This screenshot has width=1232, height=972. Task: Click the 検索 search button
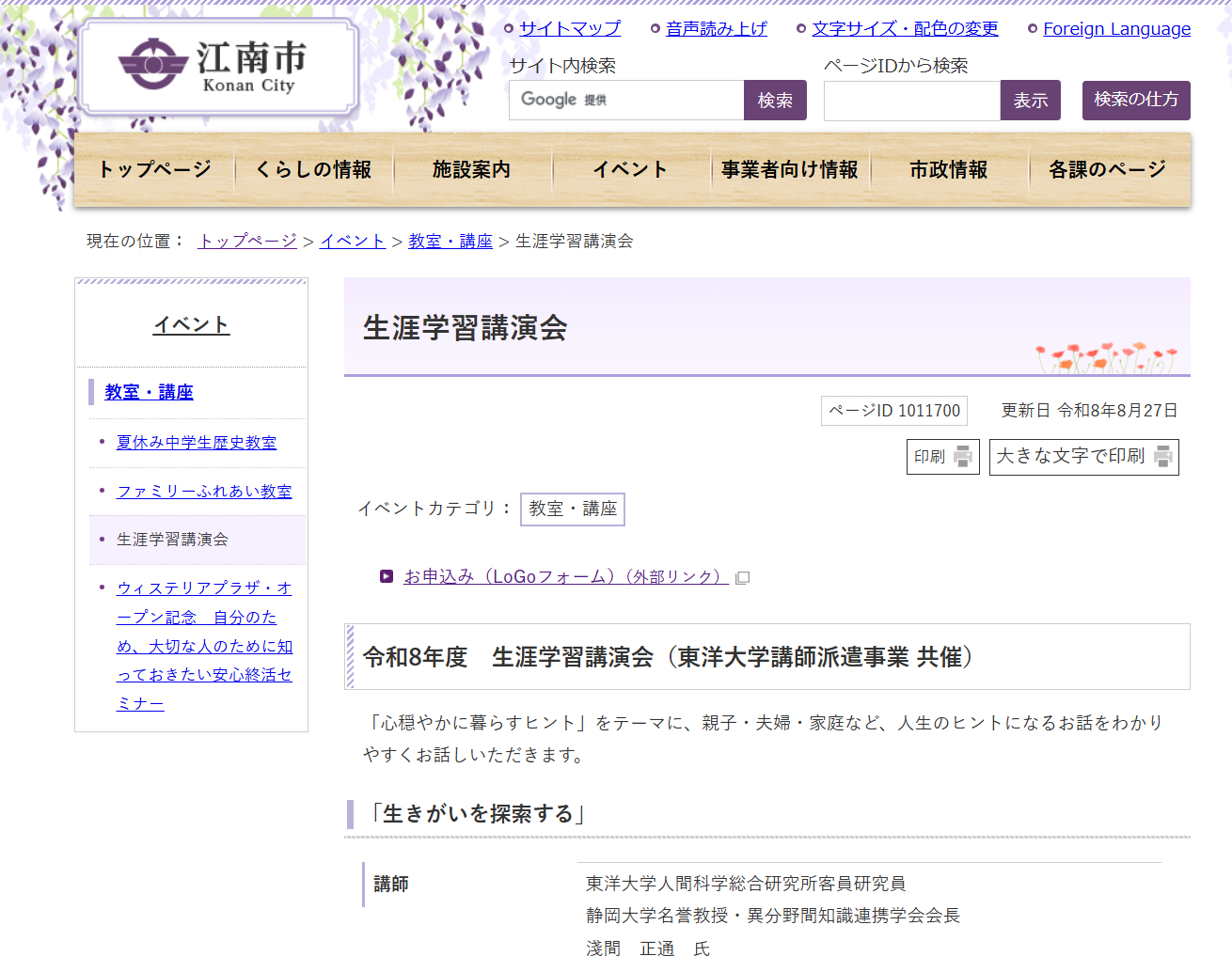pyautogui.click(x=775, y=100)
